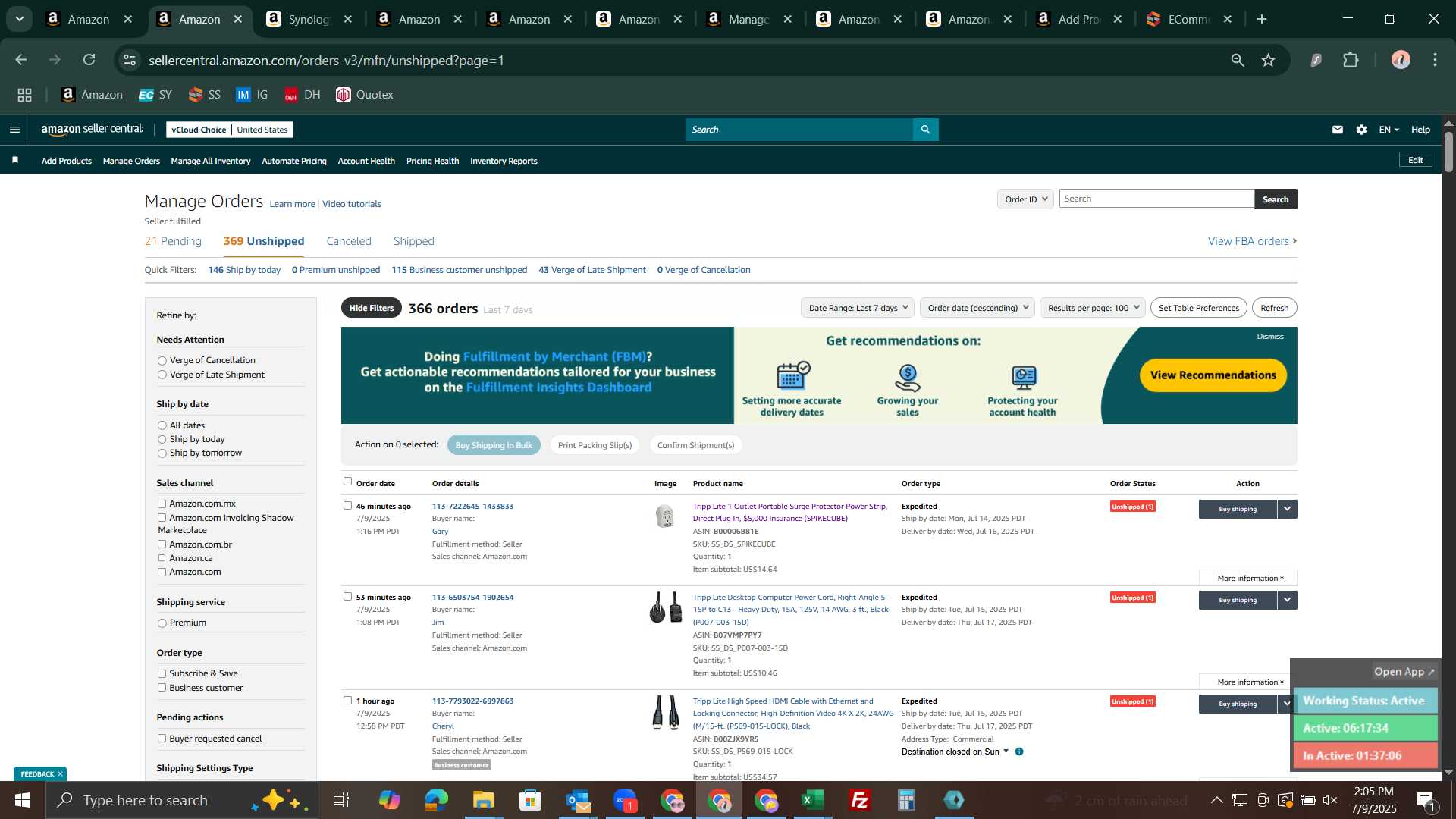The width and height of the screenshot is (1456, 819).
Task: Open Chrome three-dot menu
Action: click(1435, 60)
